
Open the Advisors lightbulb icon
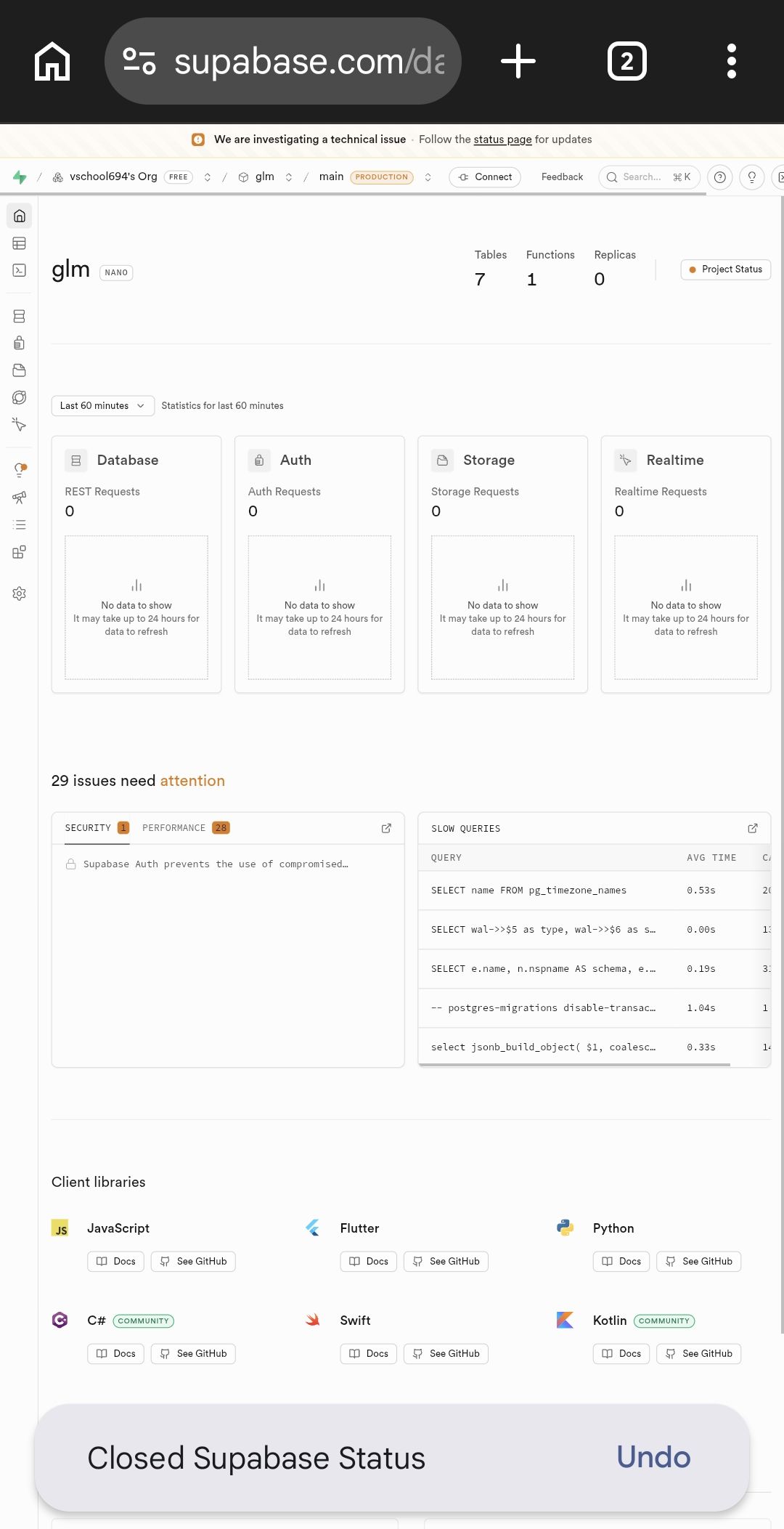click(19, 469)
